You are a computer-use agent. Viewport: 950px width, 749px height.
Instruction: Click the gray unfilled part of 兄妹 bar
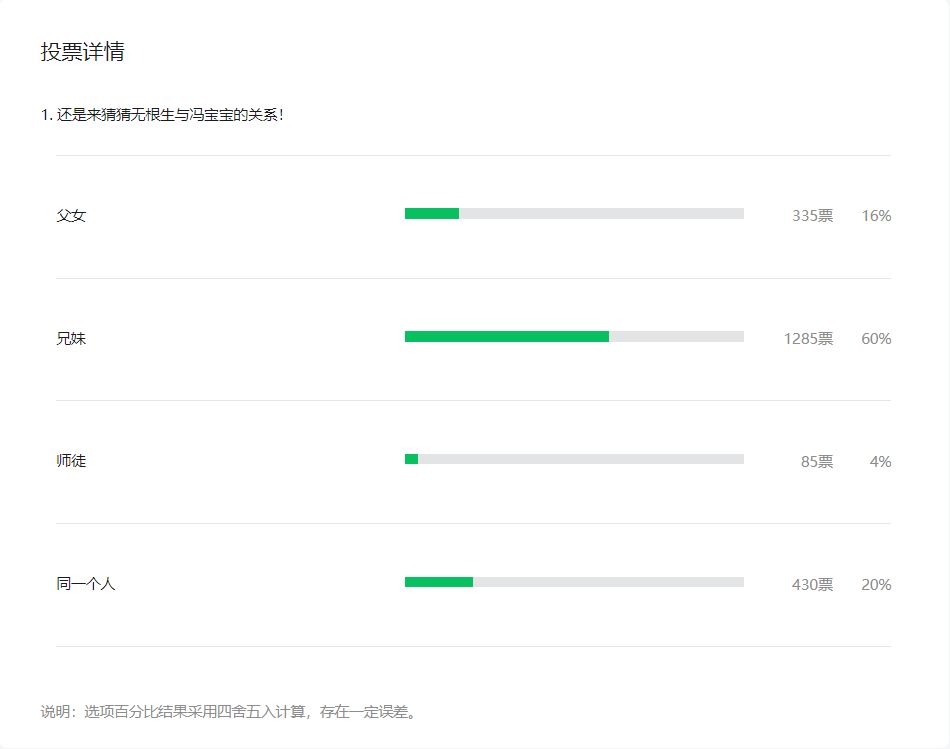(676, 337)
